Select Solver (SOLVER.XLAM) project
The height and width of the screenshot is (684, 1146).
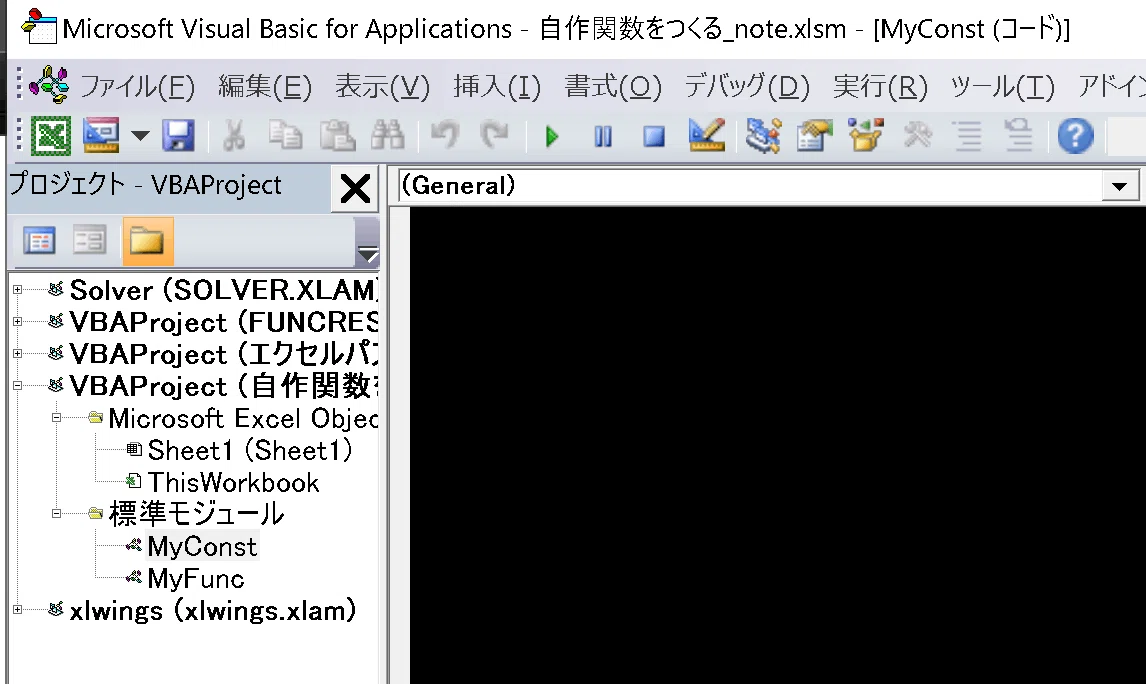pyautogui.click(x=224, y=290)
